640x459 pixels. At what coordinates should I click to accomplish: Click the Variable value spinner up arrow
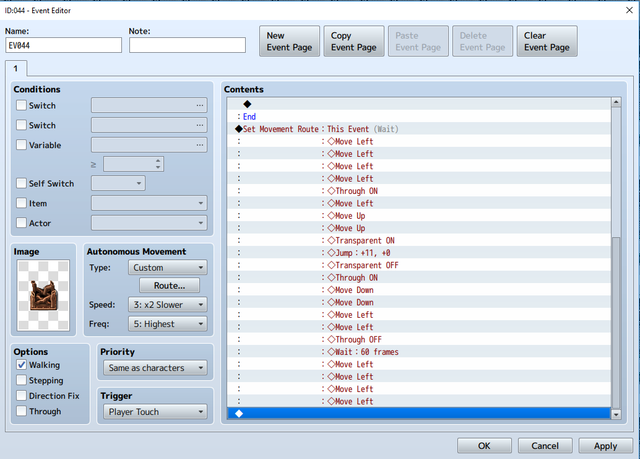tap(158, 161)
